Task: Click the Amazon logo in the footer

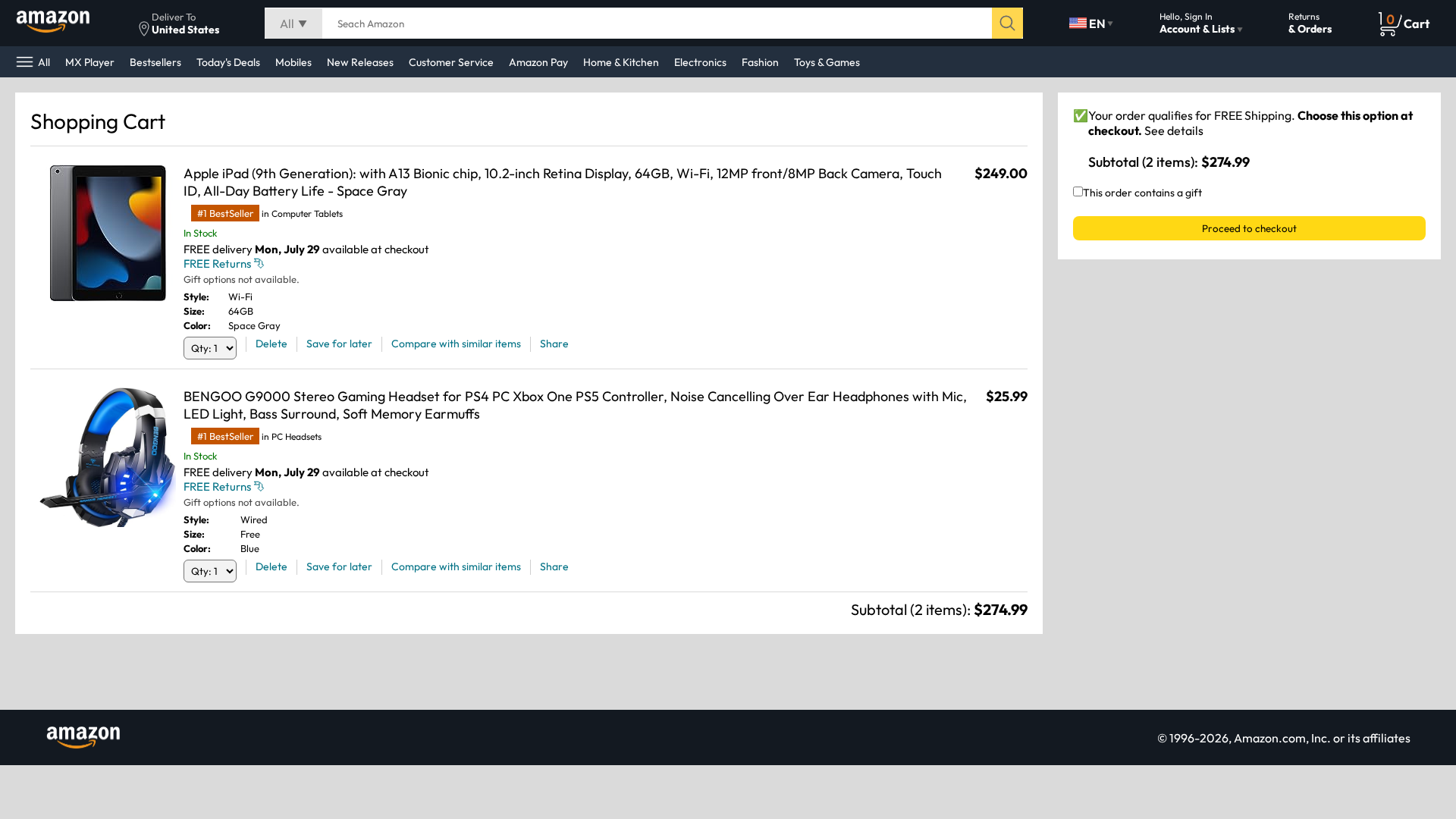Action: pos(83,737)
